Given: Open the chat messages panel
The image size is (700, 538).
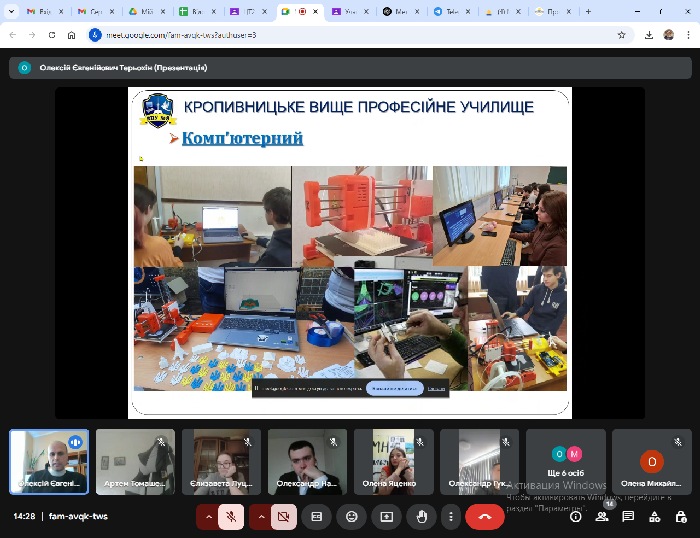Looking at the screenshot, I should (x=628, y=516).
